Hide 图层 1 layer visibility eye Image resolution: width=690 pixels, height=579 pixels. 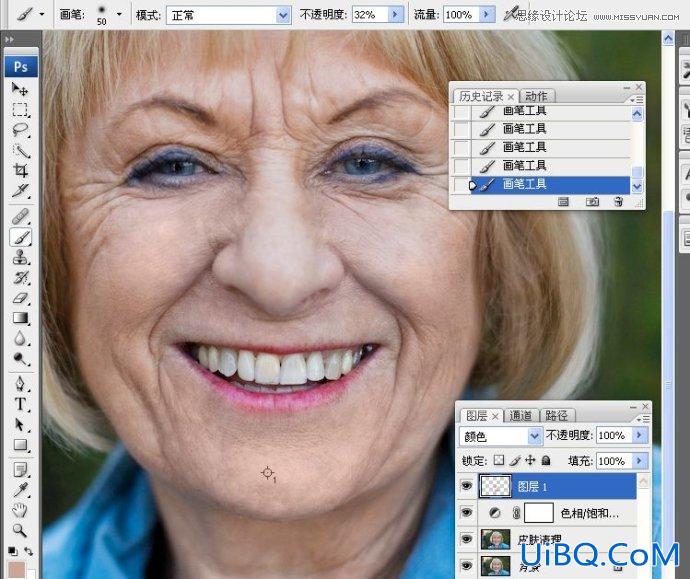[466, 486]
